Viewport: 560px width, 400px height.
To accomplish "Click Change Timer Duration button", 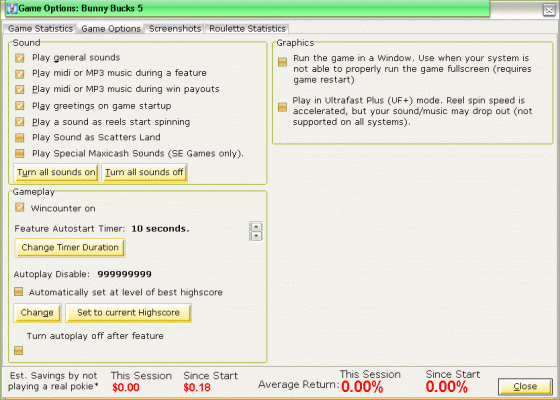I will 70,248.
